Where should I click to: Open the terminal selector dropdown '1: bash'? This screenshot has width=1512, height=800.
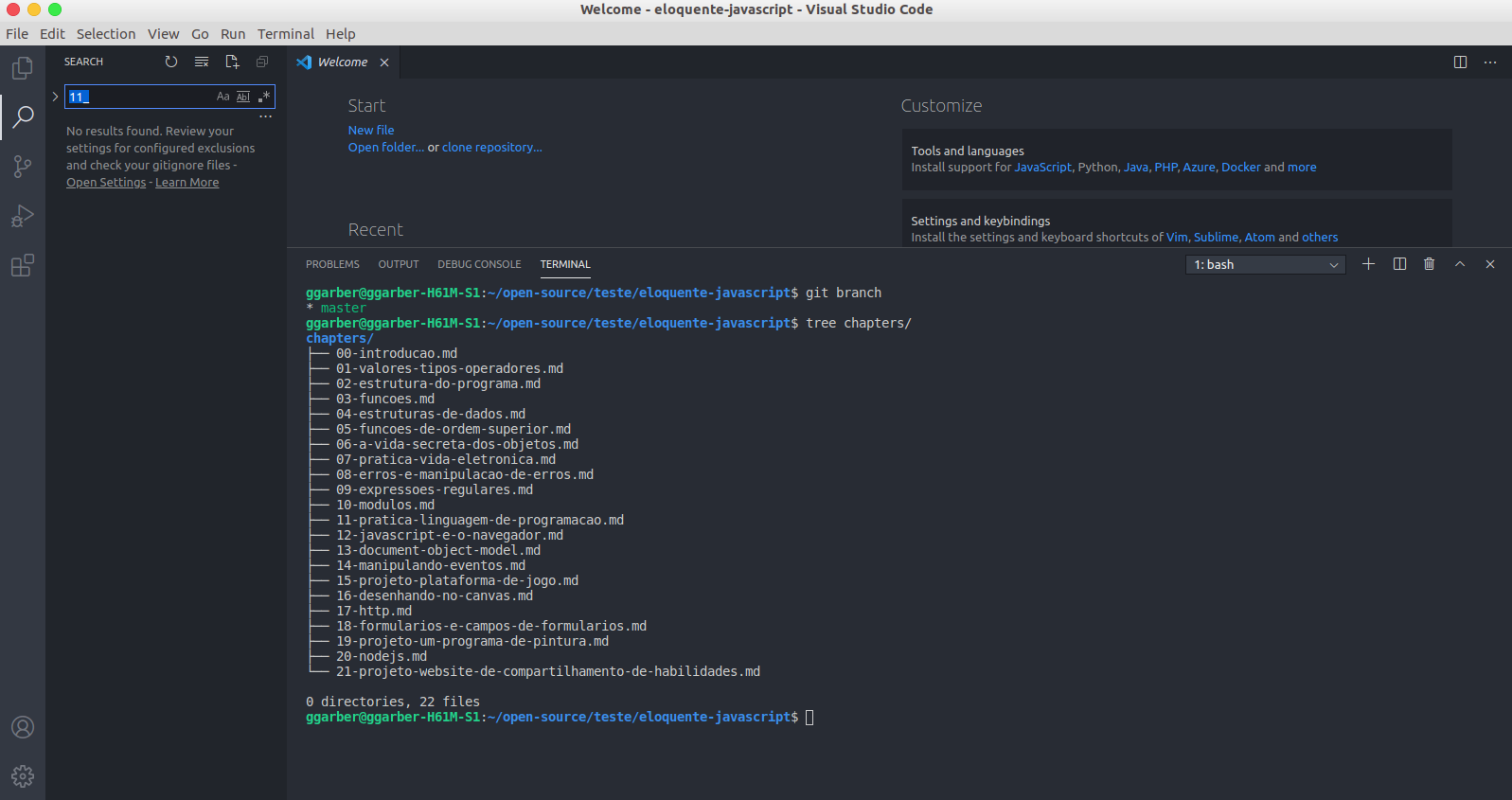(1265, 265)
